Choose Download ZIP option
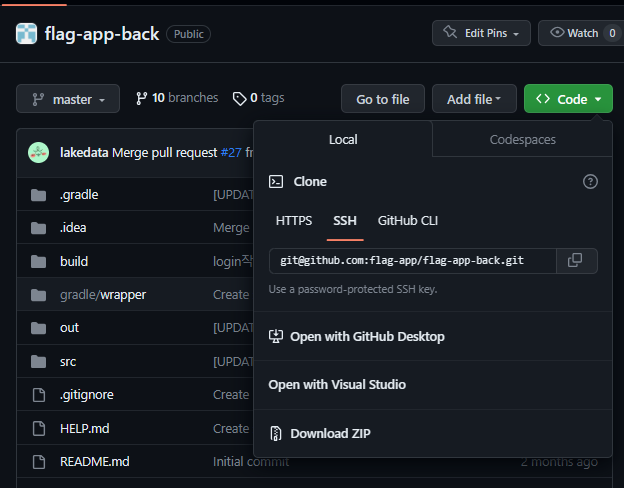Image resolution: width=624 pixels, height=488 pixels. click(433, 433)
